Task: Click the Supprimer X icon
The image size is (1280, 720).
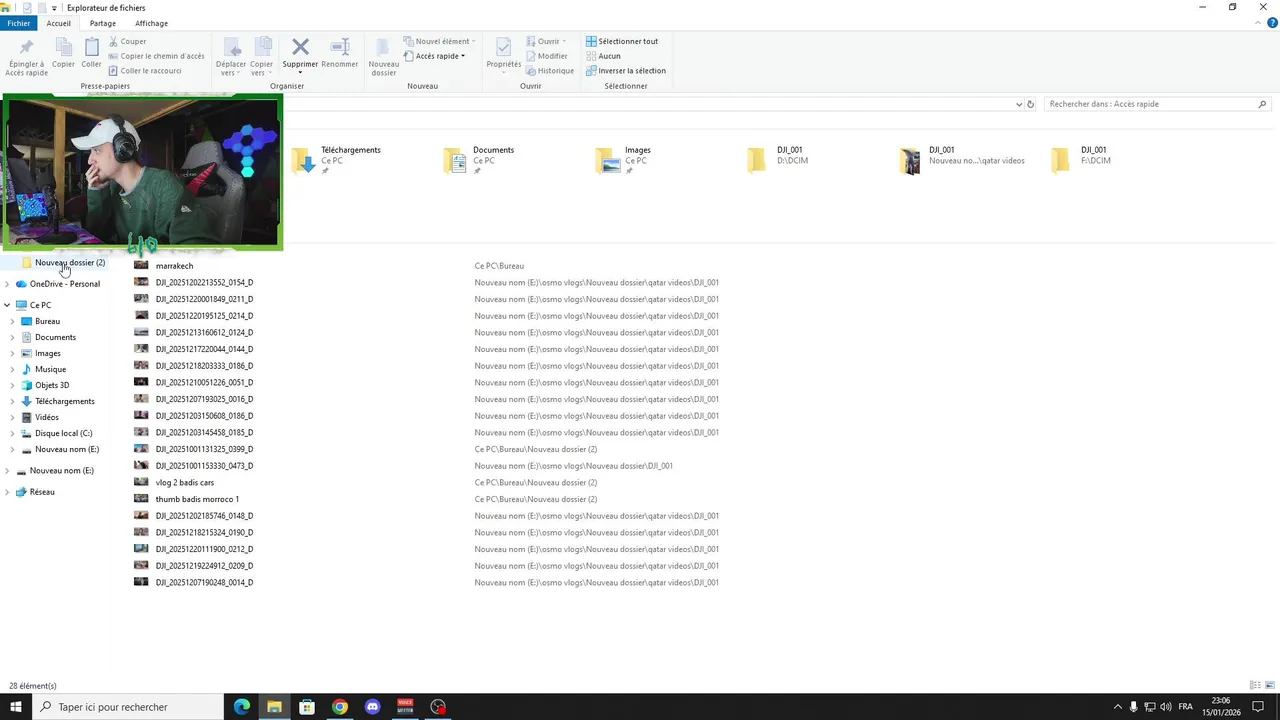Action: [x=300, y=47]
